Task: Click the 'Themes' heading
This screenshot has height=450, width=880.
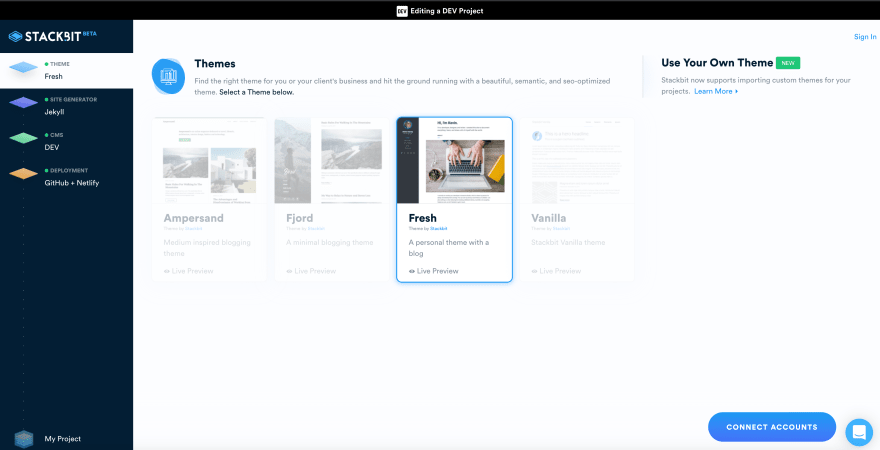Action: pyautogui.click(x=215, y=63)
